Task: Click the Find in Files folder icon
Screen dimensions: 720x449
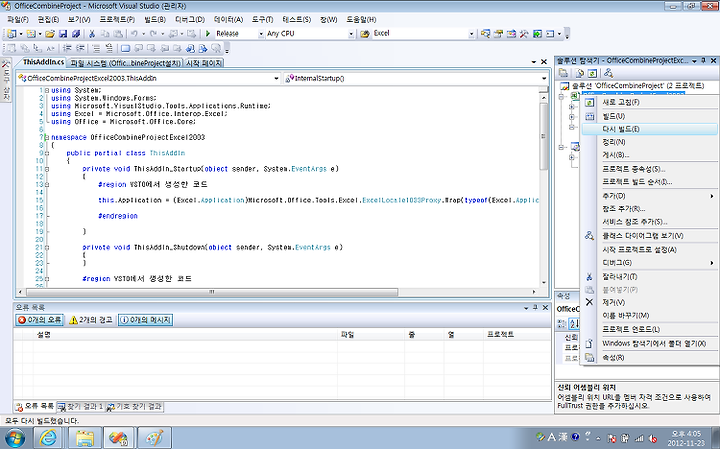Action: (365, 34)
